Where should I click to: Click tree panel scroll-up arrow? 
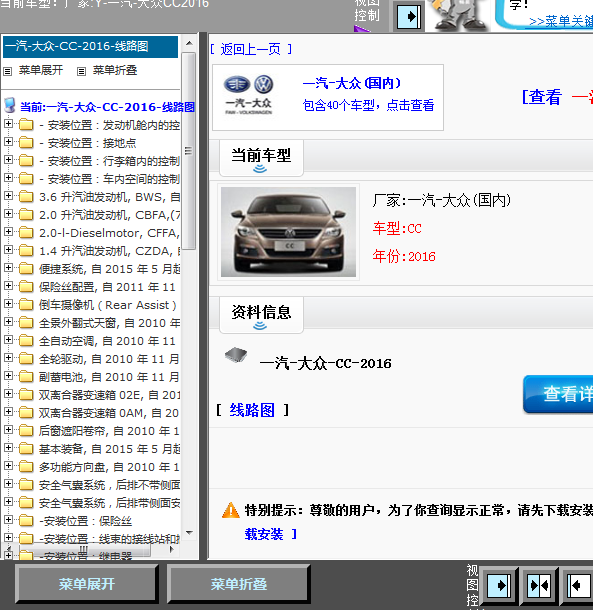tap(189, 43)
